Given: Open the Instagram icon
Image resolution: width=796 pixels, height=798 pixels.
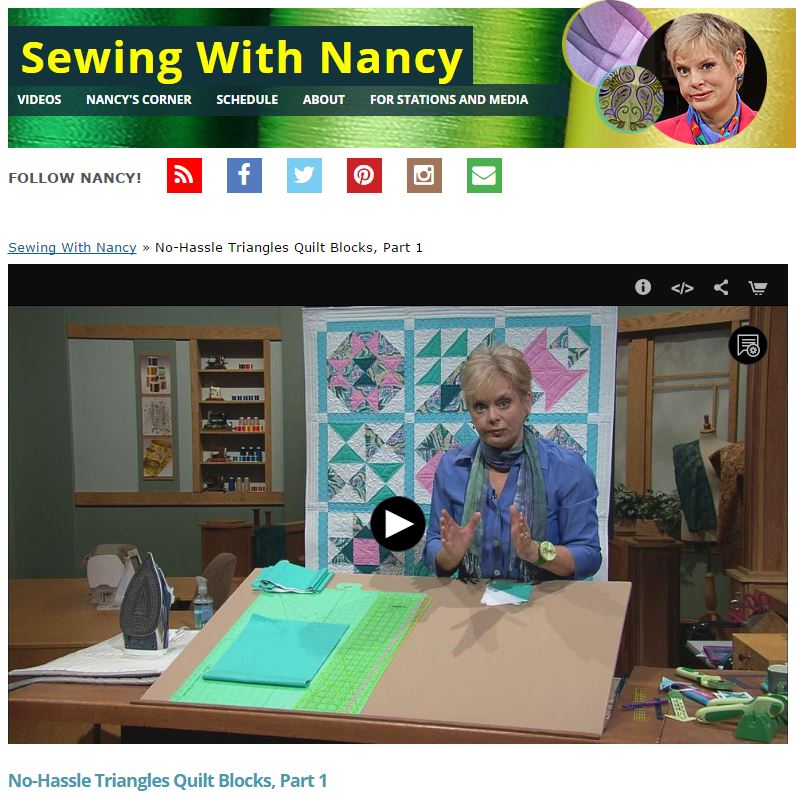Looking at the screenshot, I should [x=424, y=176].
